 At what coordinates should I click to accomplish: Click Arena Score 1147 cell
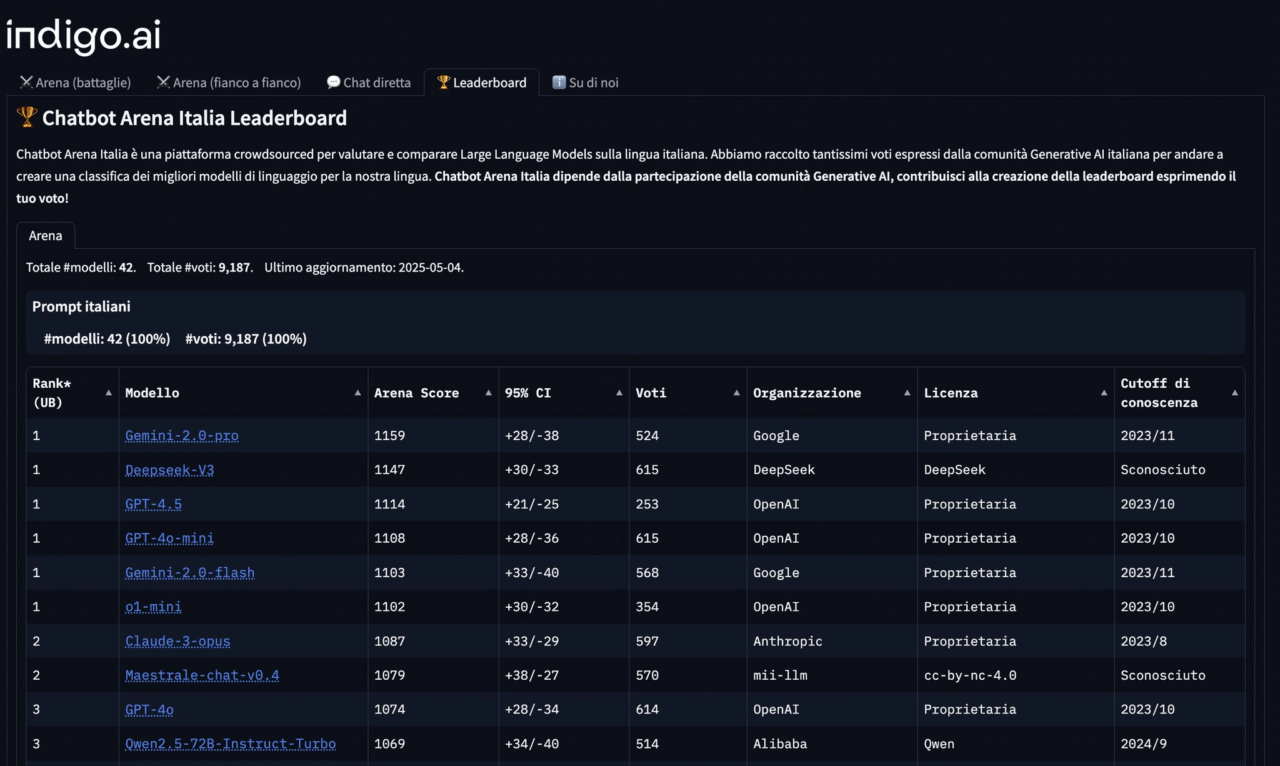[433, 470]
